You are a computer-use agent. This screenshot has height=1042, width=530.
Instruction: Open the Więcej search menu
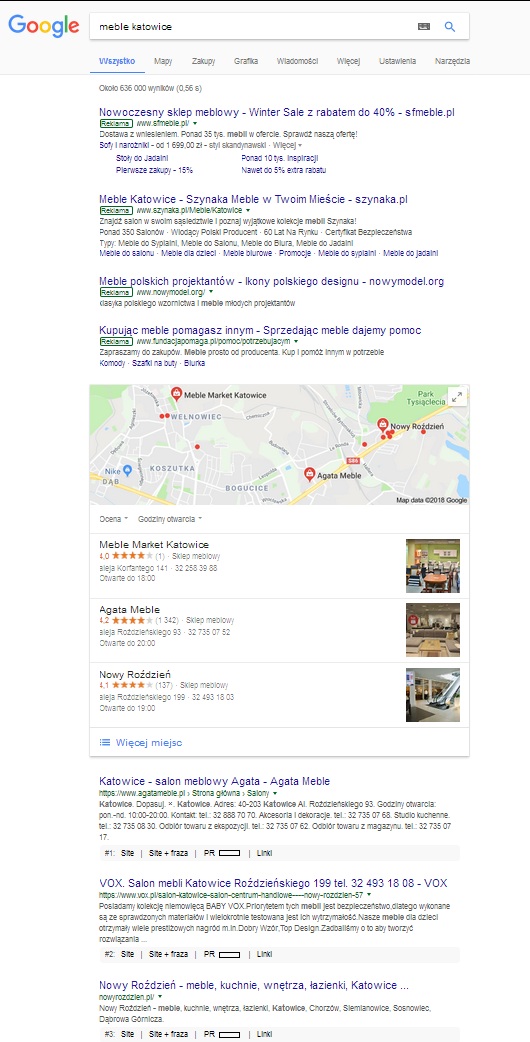[348, 61]
